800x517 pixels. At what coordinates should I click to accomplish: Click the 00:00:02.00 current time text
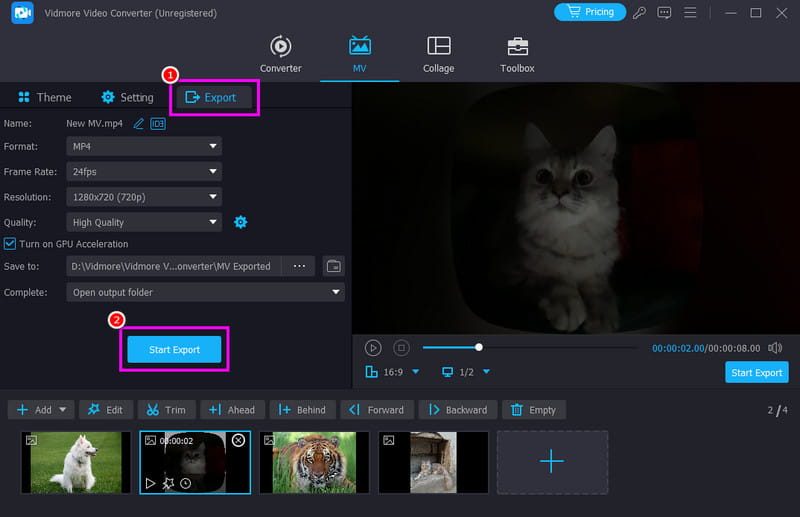[678, 348]
